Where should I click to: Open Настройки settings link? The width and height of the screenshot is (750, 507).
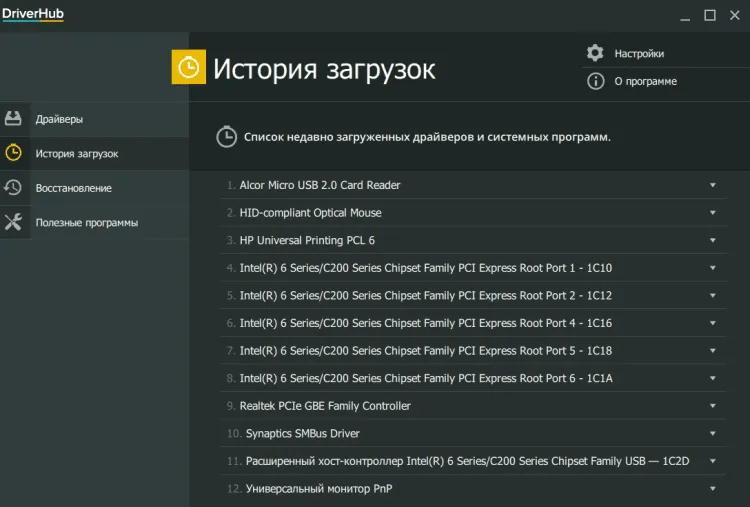coord(639,53)
